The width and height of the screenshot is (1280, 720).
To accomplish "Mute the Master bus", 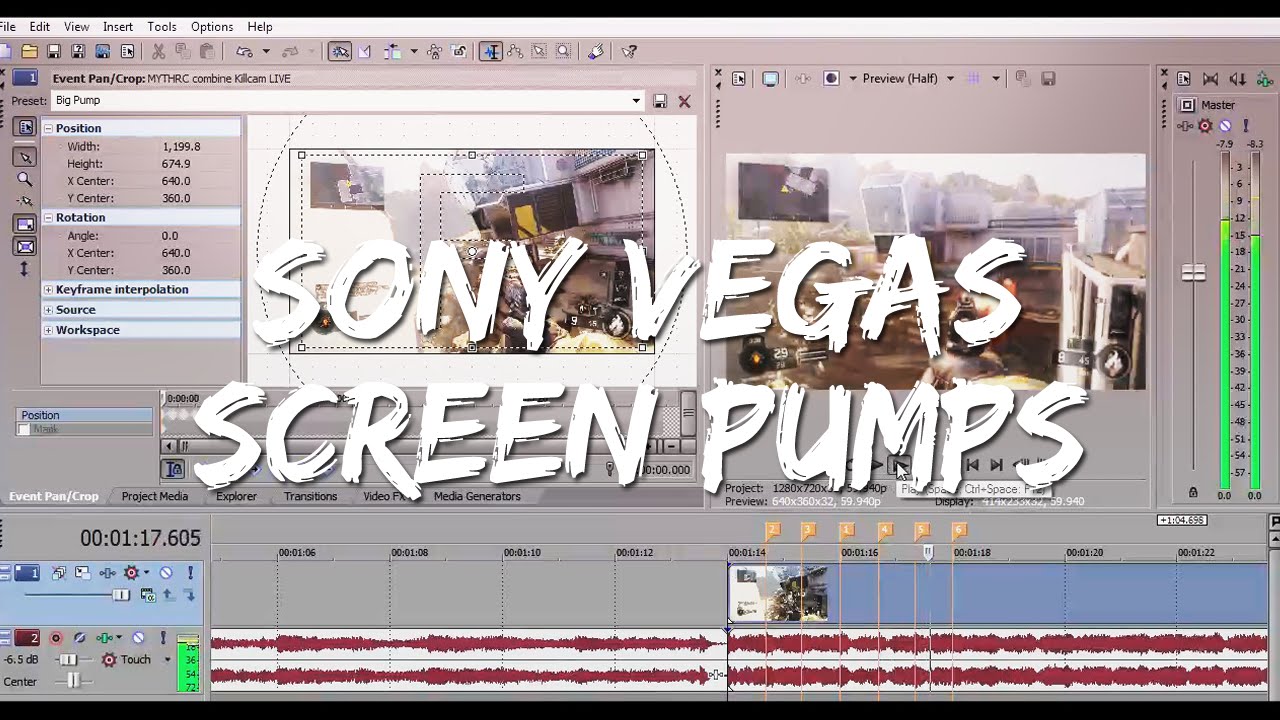I will tap(1225, 126).
